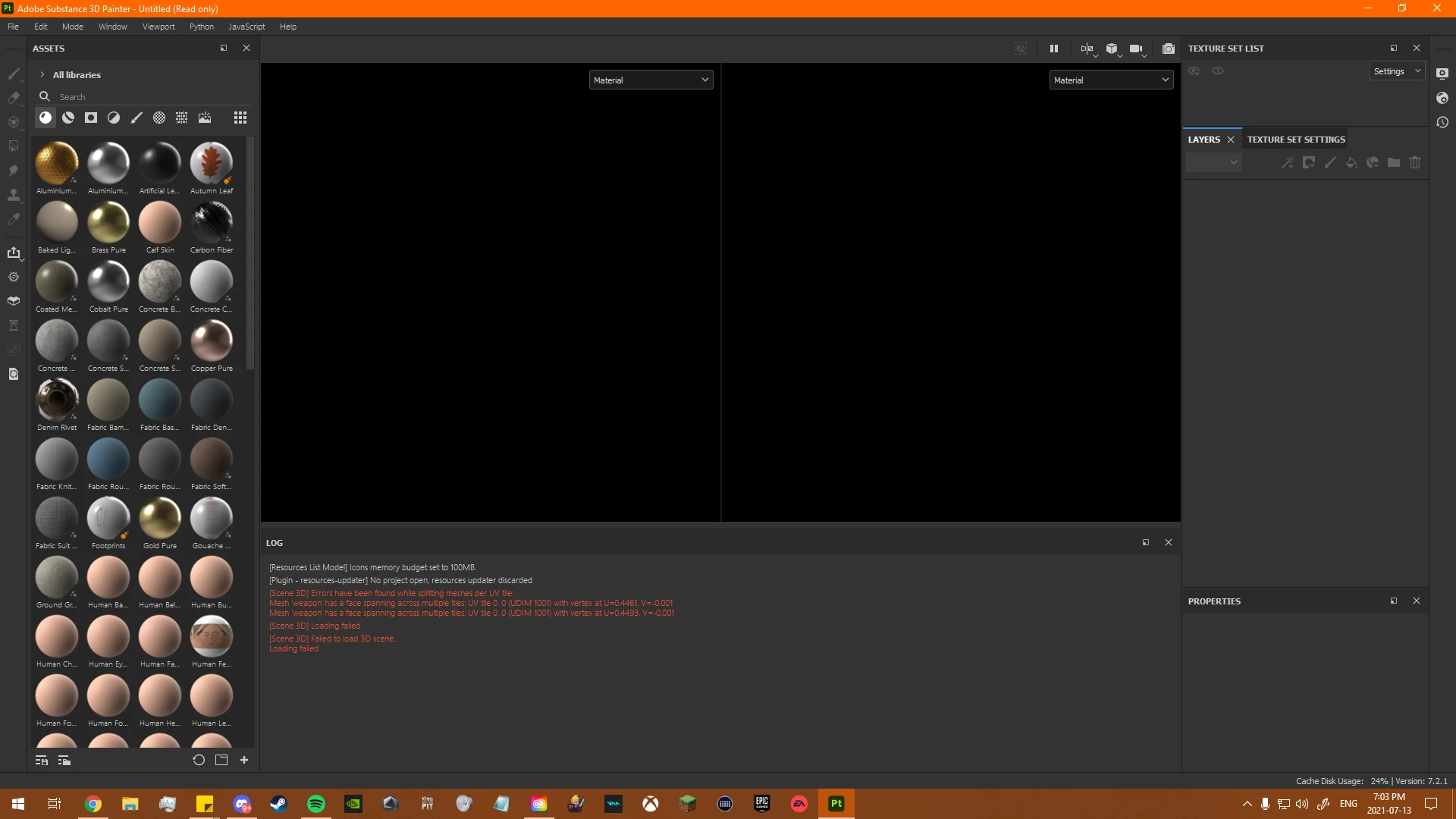The image size is (1456, 819).
Task: Click the plus button to import resources
Action: [244, 760]
